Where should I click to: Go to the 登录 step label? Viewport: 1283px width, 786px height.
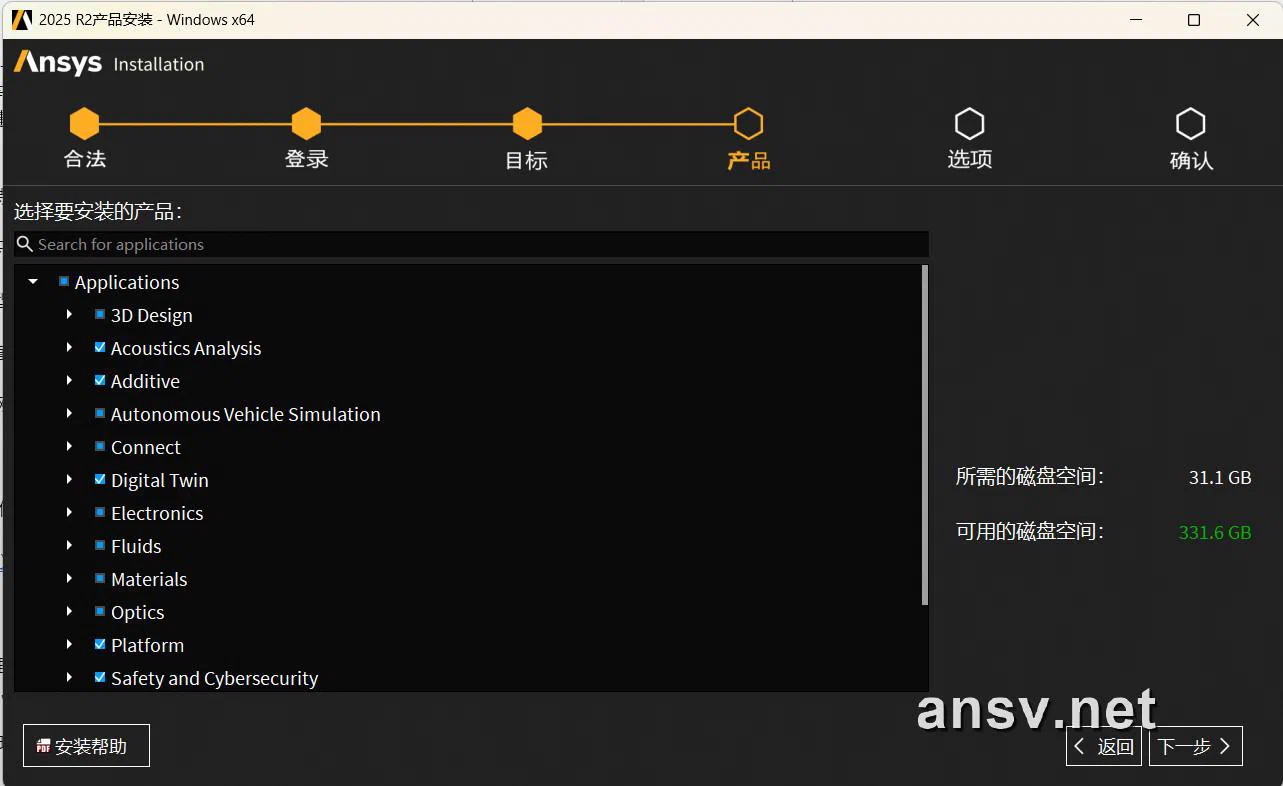(x=306, y=160)
